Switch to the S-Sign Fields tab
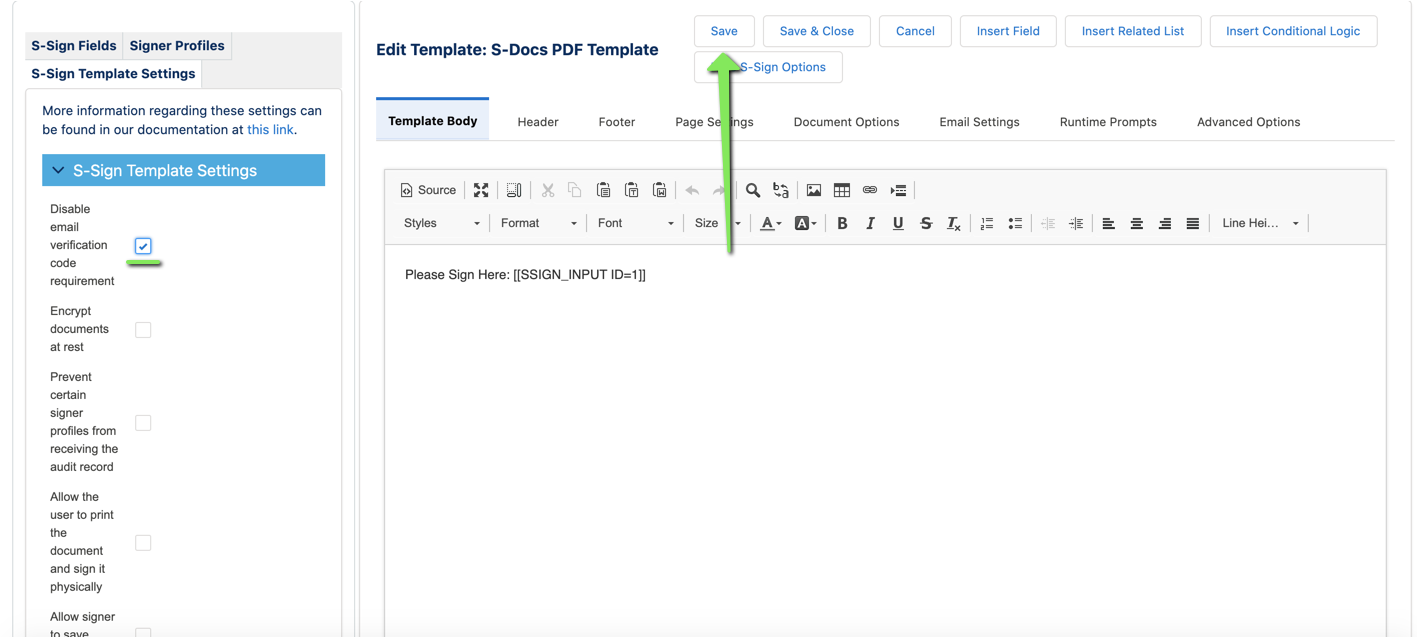Image resolution: width=1417 pixels, height=637 pixels. [x=74, y=46]
